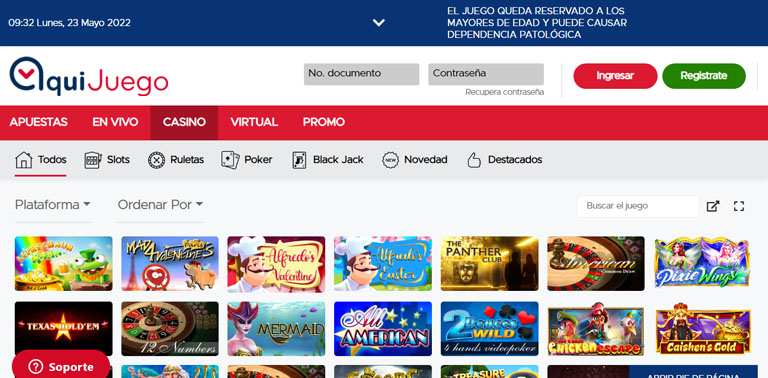Open the PROMO section
The image size is (768, 378).
pyautogui.click(x=324, y=122)
